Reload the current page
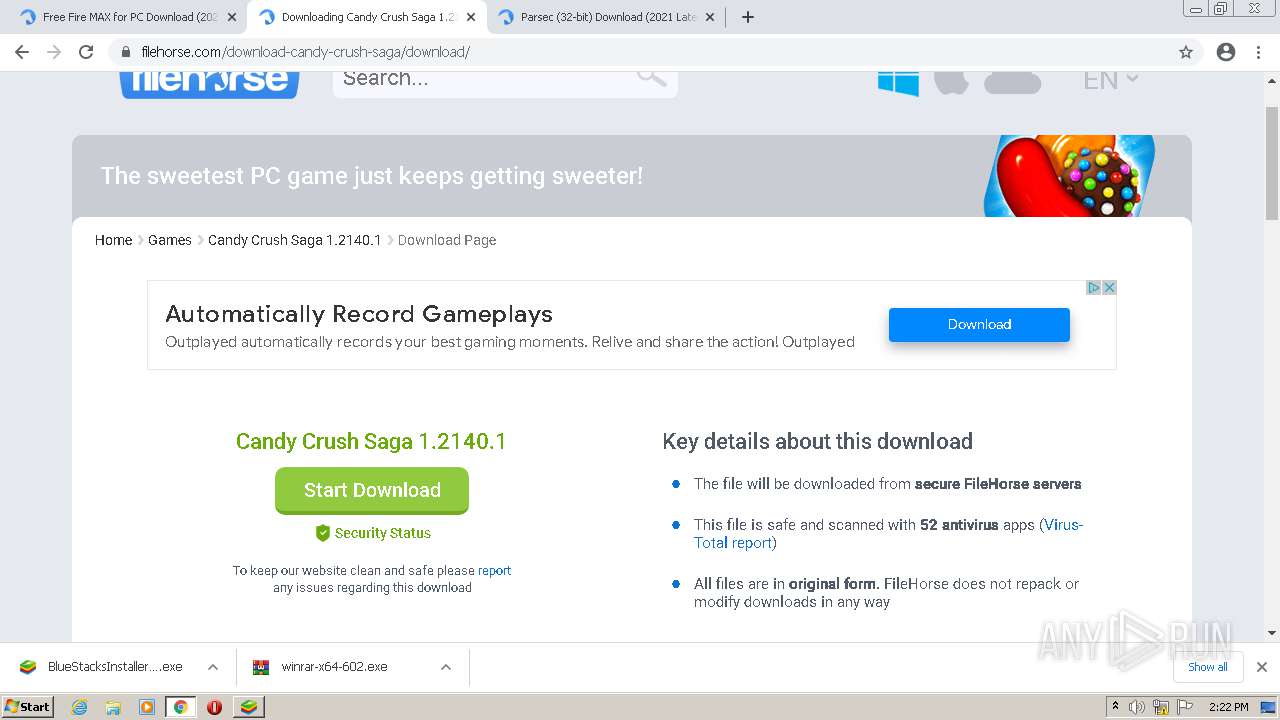The height and width of the screenshot is (720, 1280). click(x=86, y=52)
